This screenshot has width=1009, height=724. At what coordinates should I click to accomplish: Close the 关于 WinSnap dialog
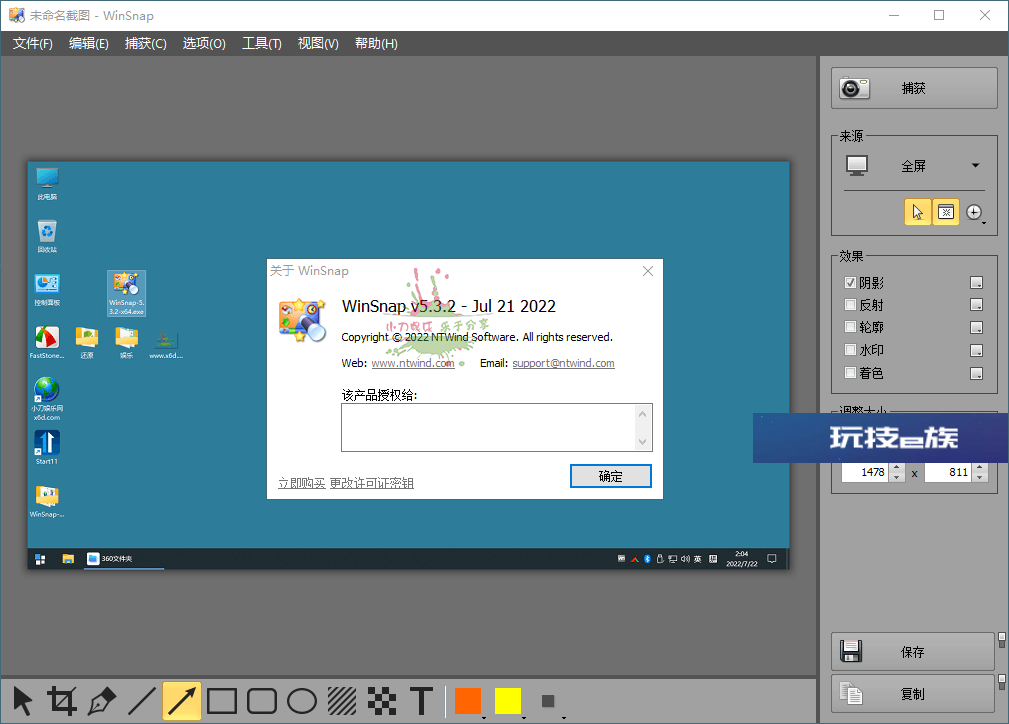(648, 271)
